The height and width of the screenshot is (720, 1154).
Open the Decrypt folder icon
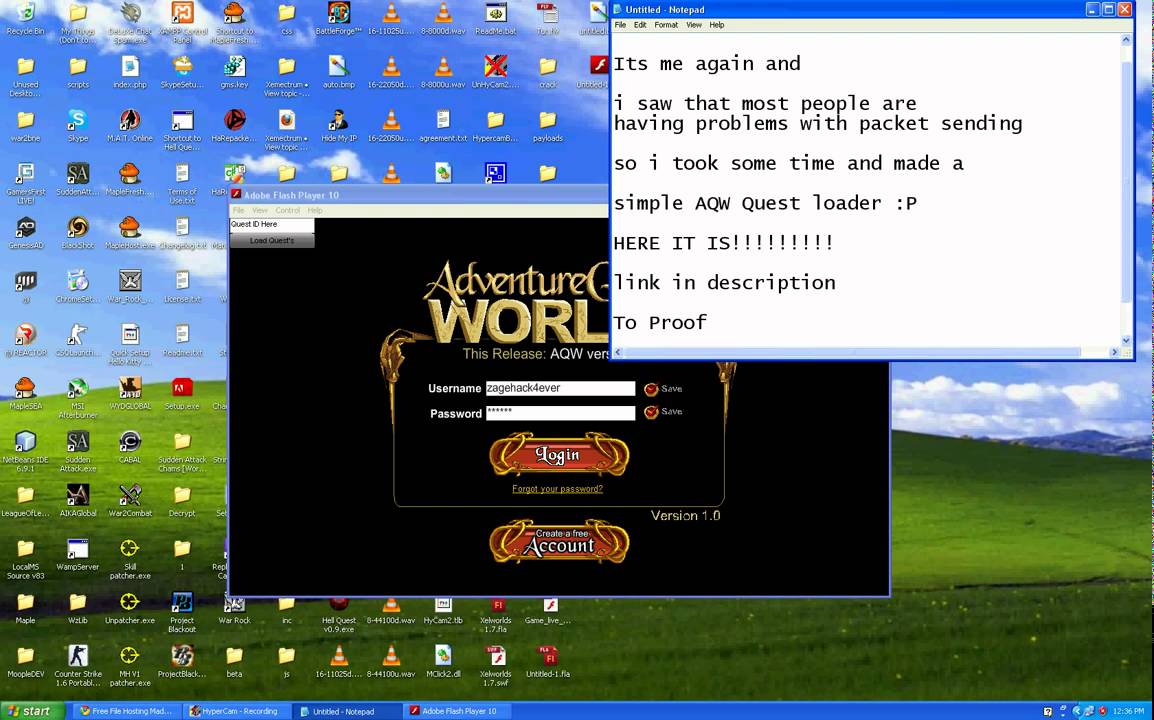[182, 495]
